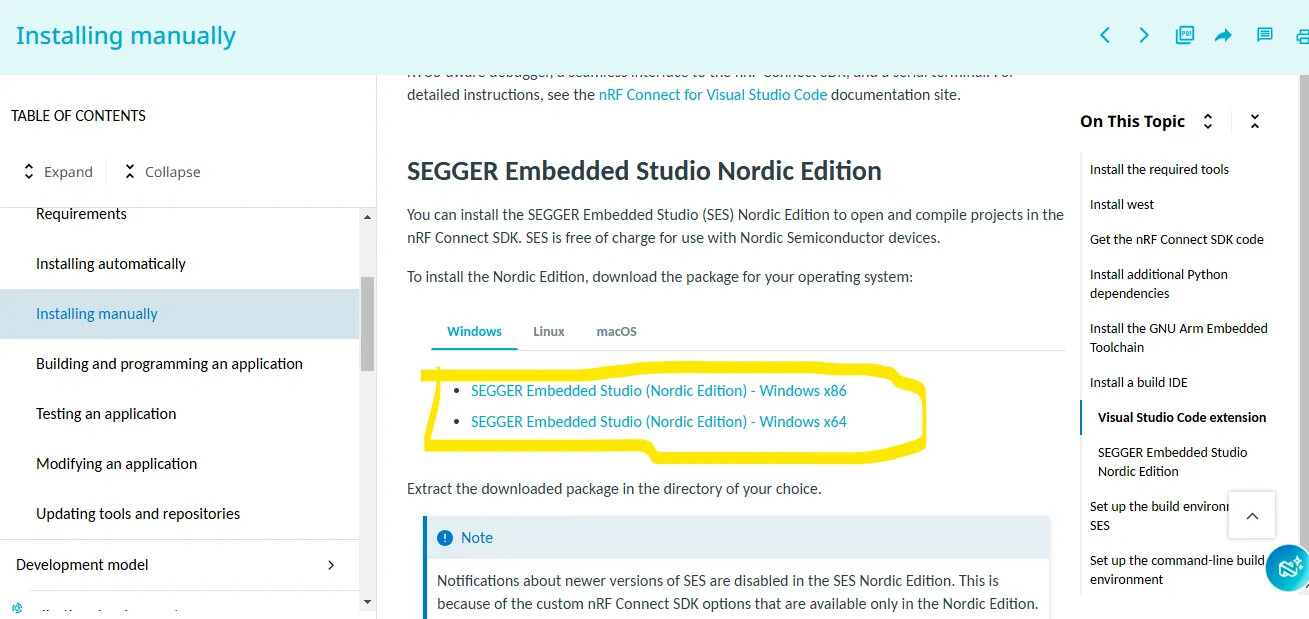Image resolution: width=1309 pixels, height=619 pixels.
Task: Go to the previous topic arrow
Action: click(x=1105, y=36)
